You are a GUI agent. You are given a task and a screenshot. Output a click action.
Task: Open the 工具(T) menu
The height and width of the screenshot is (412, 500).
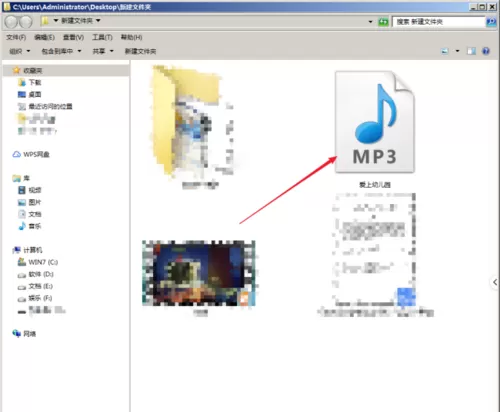[102, 37]
